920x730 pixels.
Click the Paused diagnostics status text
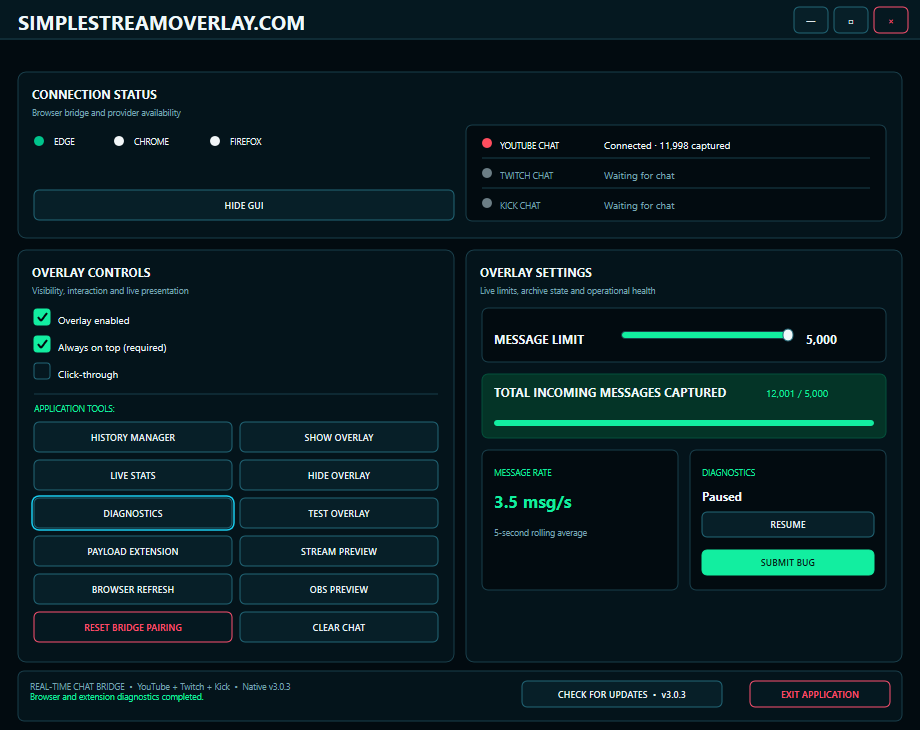tap(722, 496)
